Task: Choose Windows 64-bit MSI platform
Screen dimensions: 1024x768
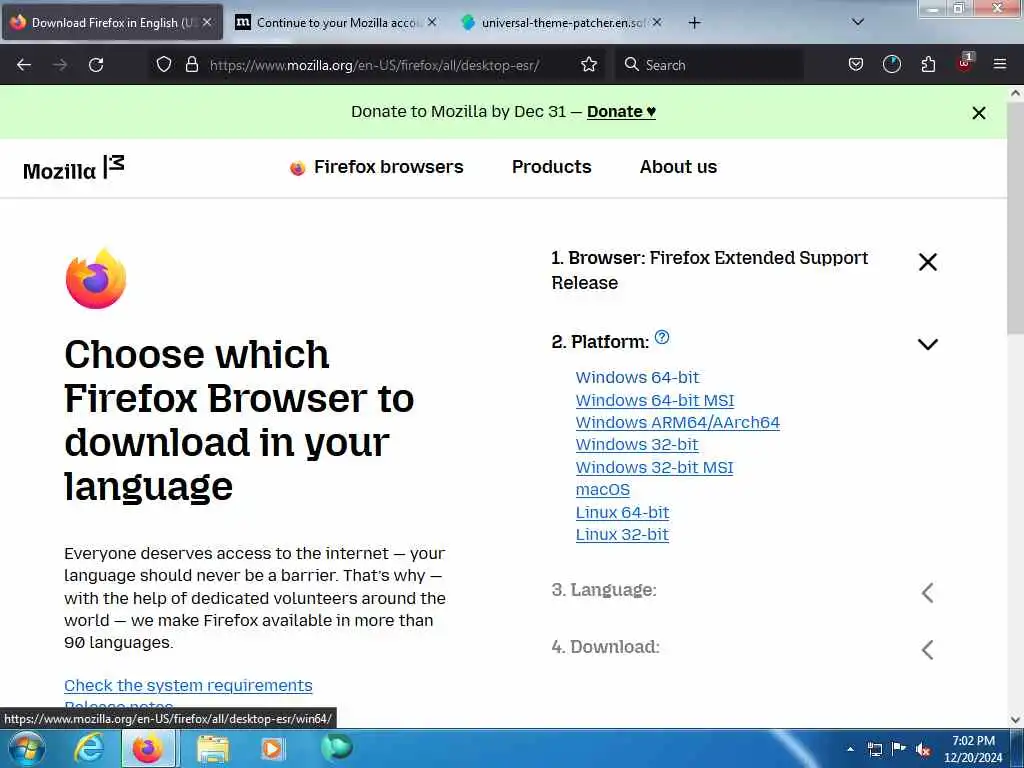Action: 654,400
